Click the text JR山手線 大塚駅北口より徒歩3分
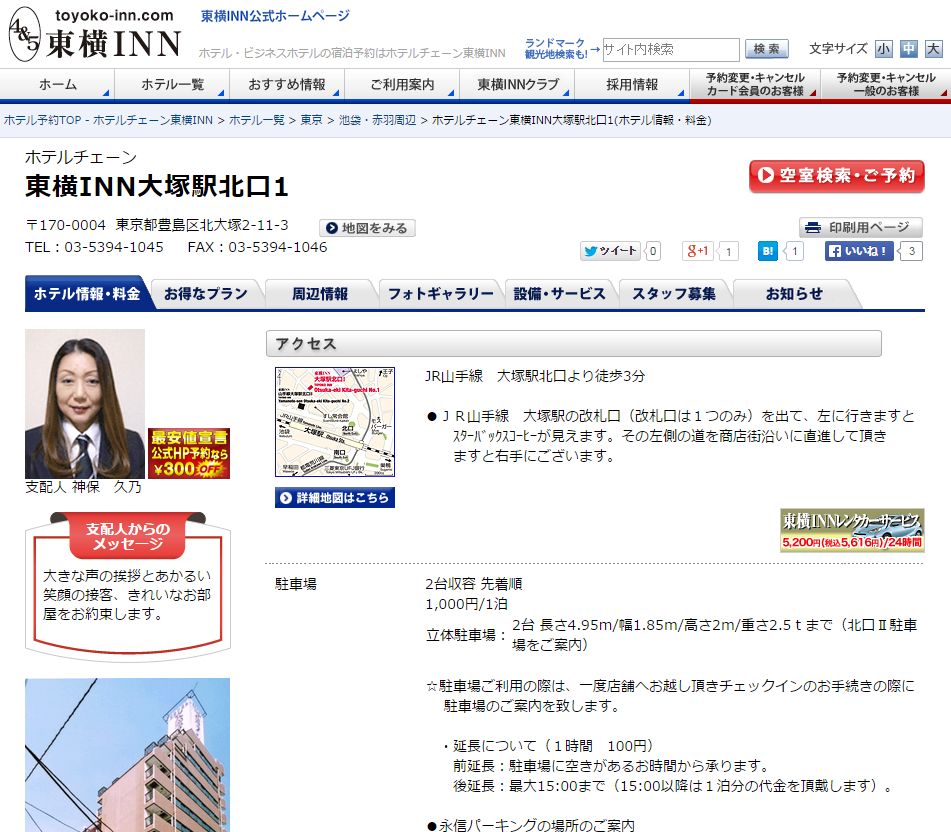This screenshot has height=832, width=951. coord(535,376)
